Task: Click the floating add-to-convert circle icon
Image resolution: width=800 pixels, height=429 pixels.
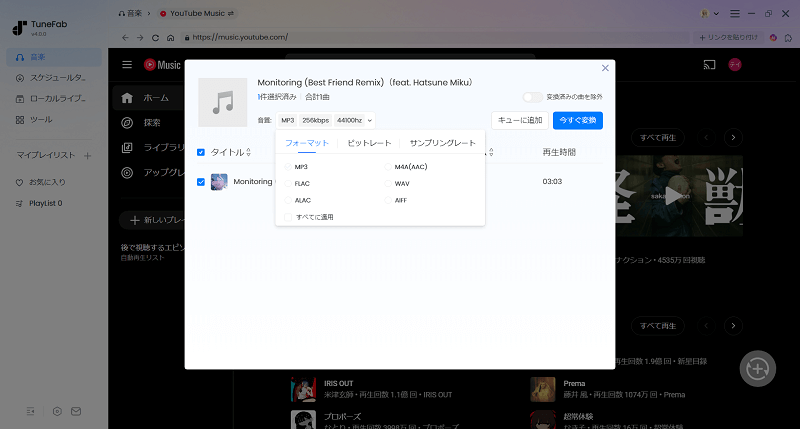Action: pos(757,368)
